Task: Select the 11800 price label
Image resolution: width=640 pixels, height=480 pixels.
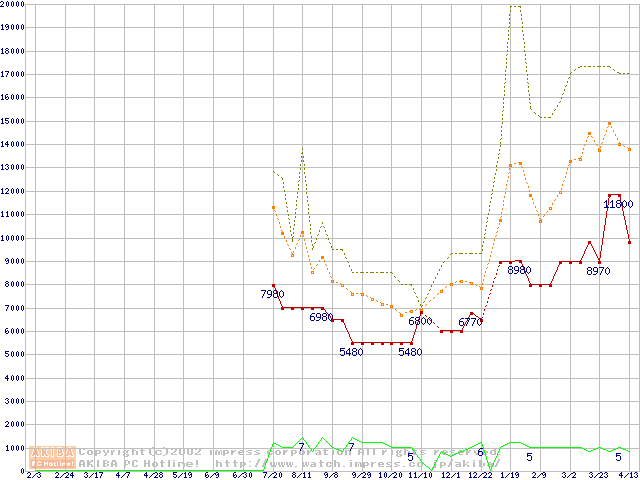Action: point(618,204)
